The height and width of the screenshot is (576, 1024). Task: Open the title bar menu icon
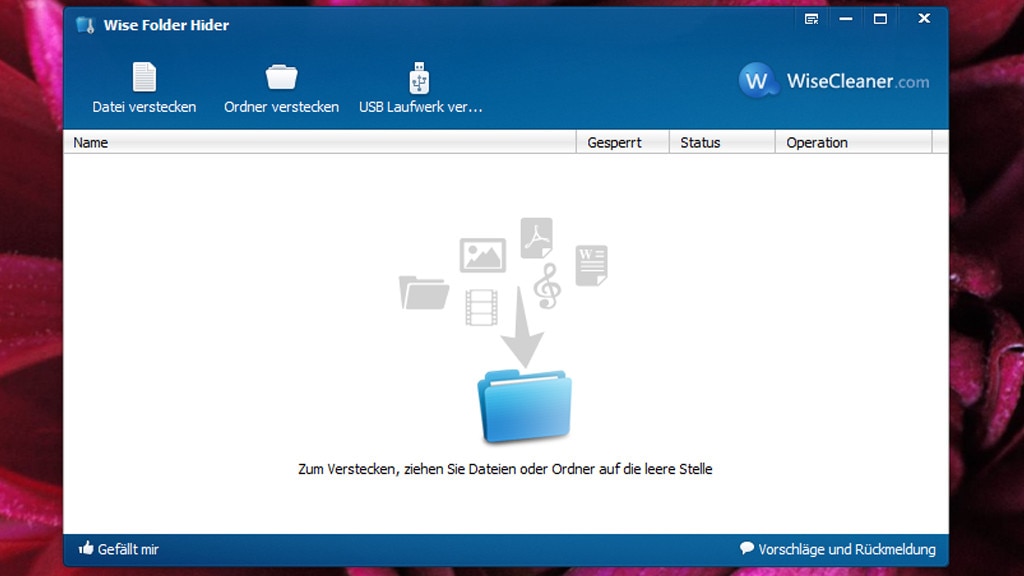pyautogui.click(x=811, y=19)
